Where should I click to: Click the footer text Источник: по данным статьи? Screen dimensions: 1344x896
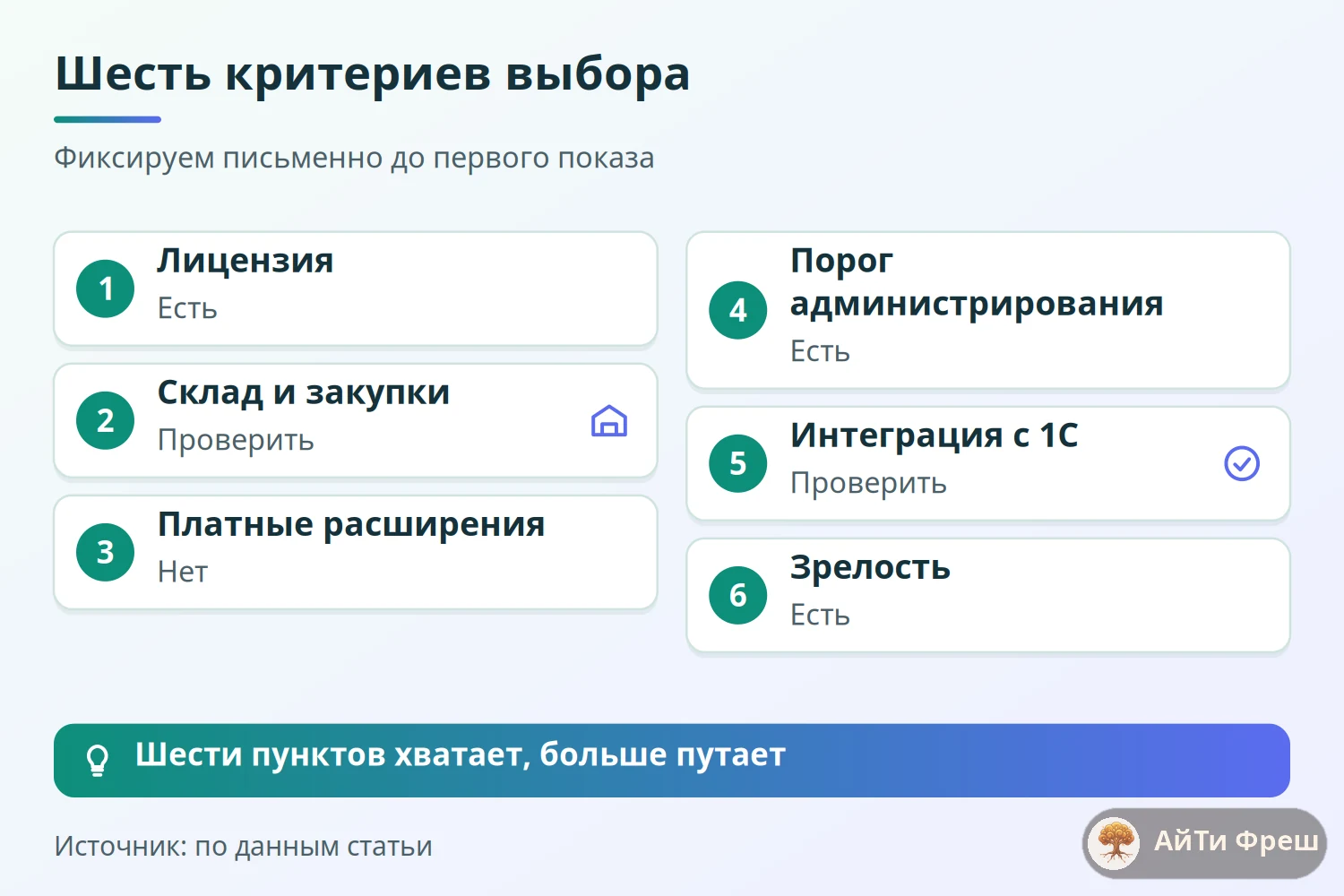click(x=244, y=846)
